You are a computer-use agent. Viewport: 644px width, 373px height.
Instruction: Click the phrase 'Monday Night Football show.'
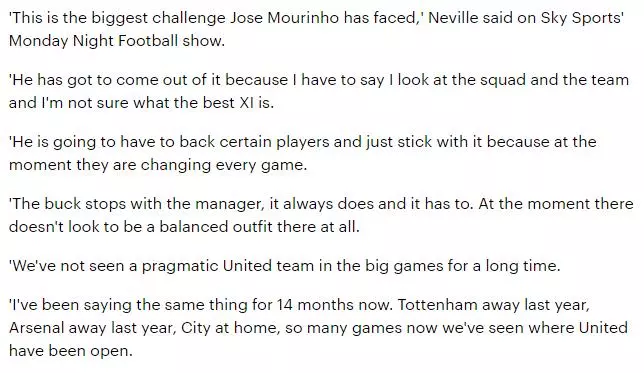(117, 41)
